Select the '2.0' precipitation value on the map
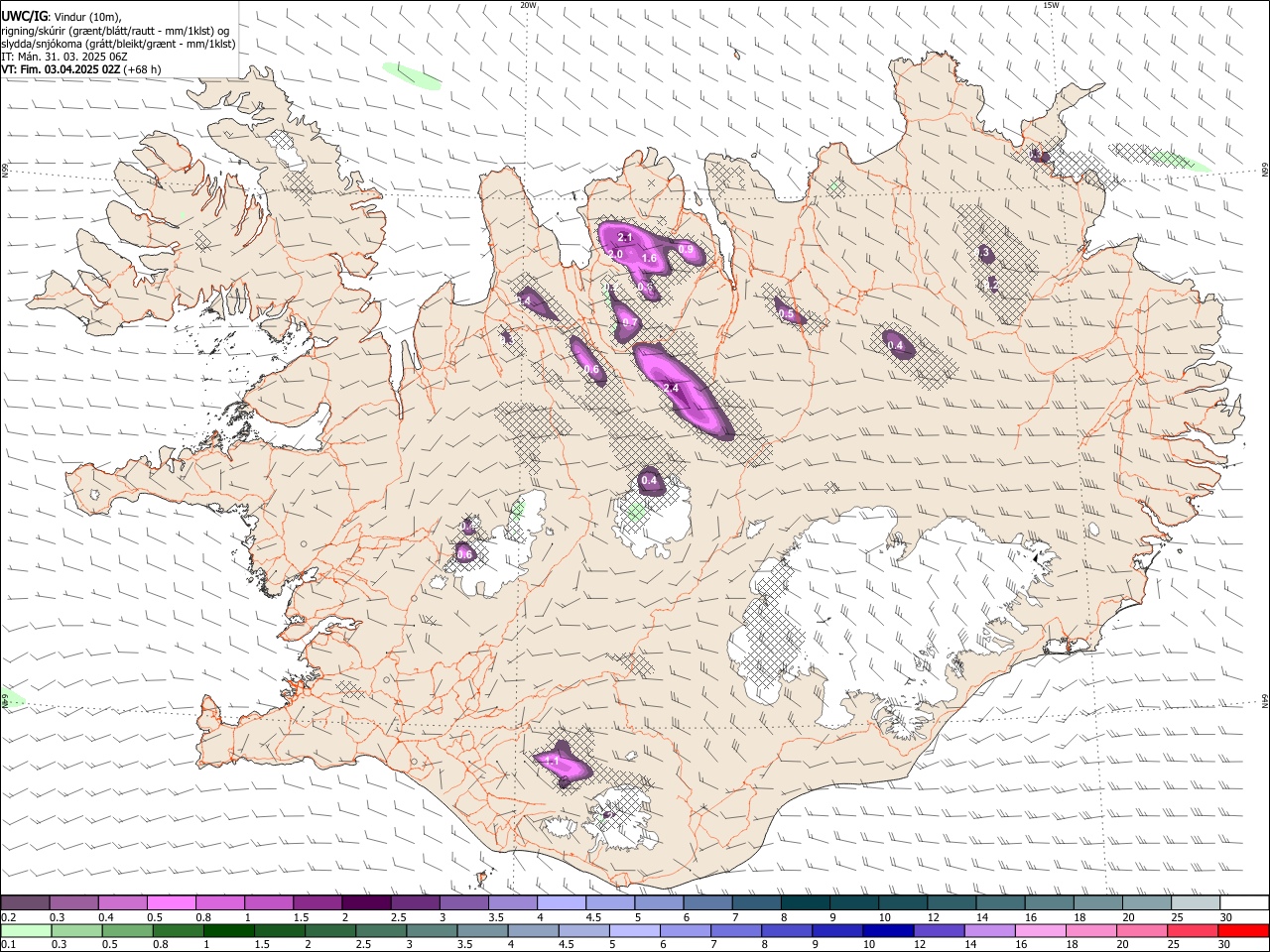 615,255
